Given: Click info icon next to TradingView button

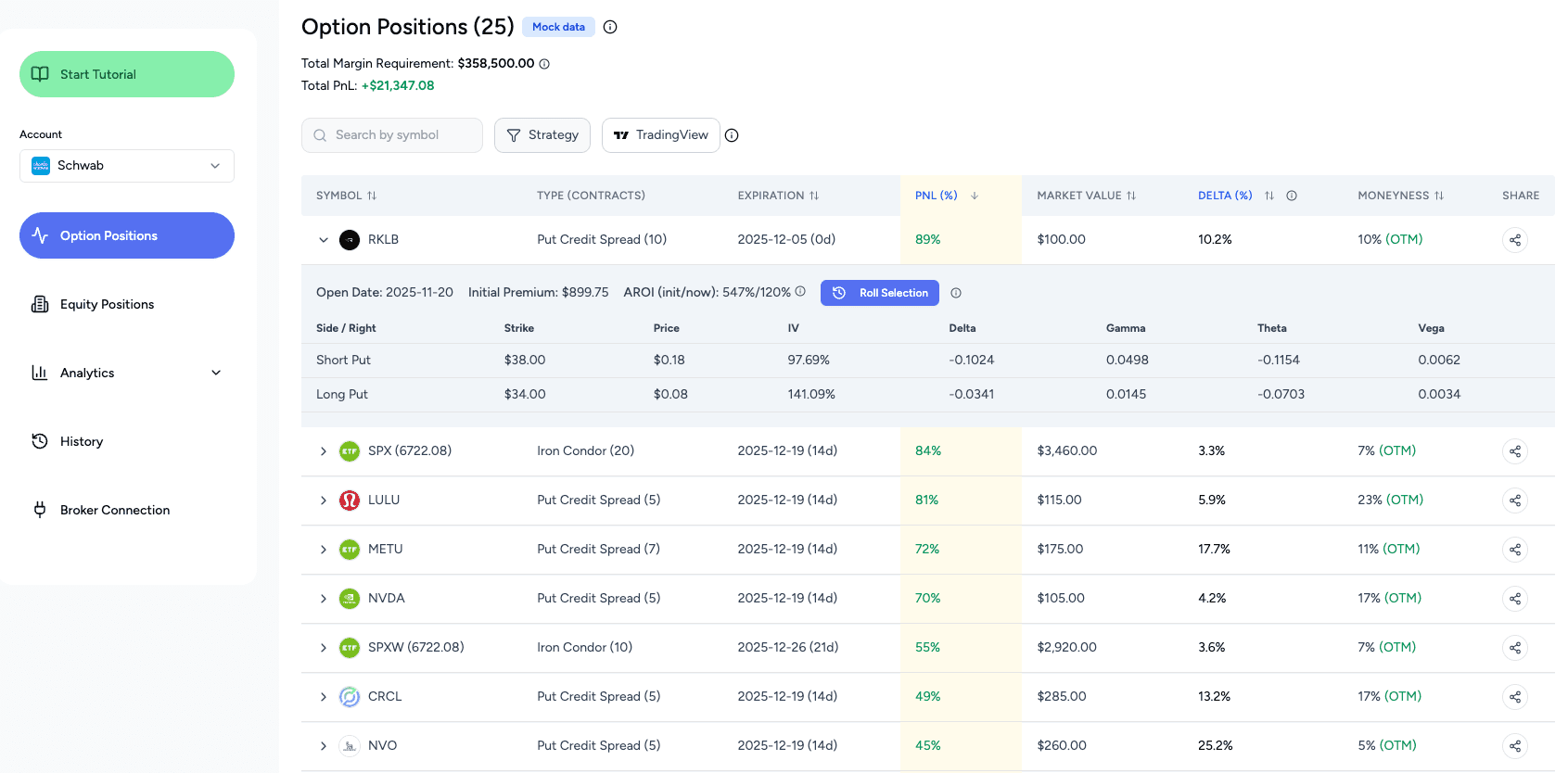Looking at the screenshot, I should pyautogui.click(x=732, y=135).
